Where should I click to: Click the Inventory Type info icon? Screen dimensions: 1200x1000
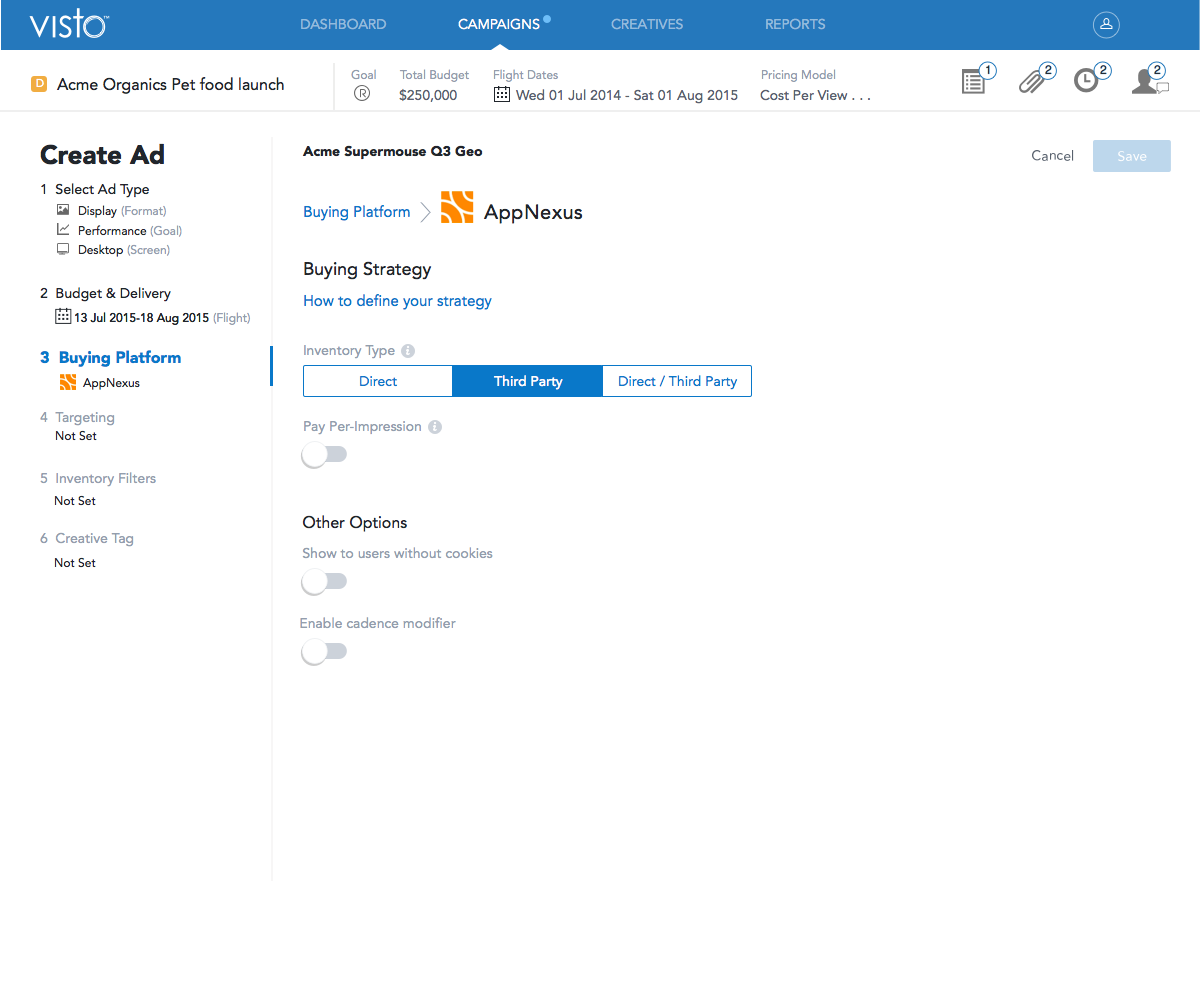[408, 351]
